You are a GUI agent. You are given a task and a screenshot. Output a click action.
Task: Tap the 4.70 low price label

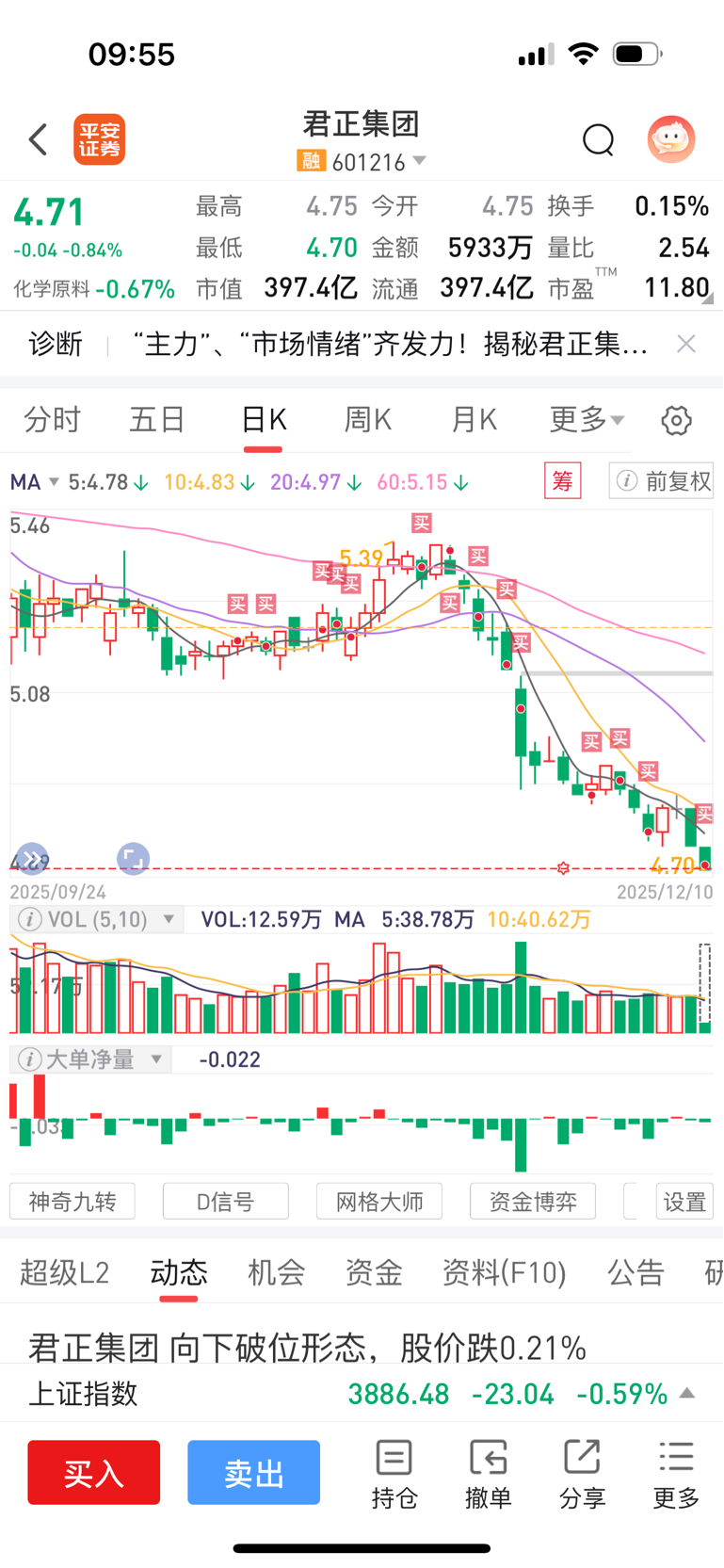tap(672, 865)
